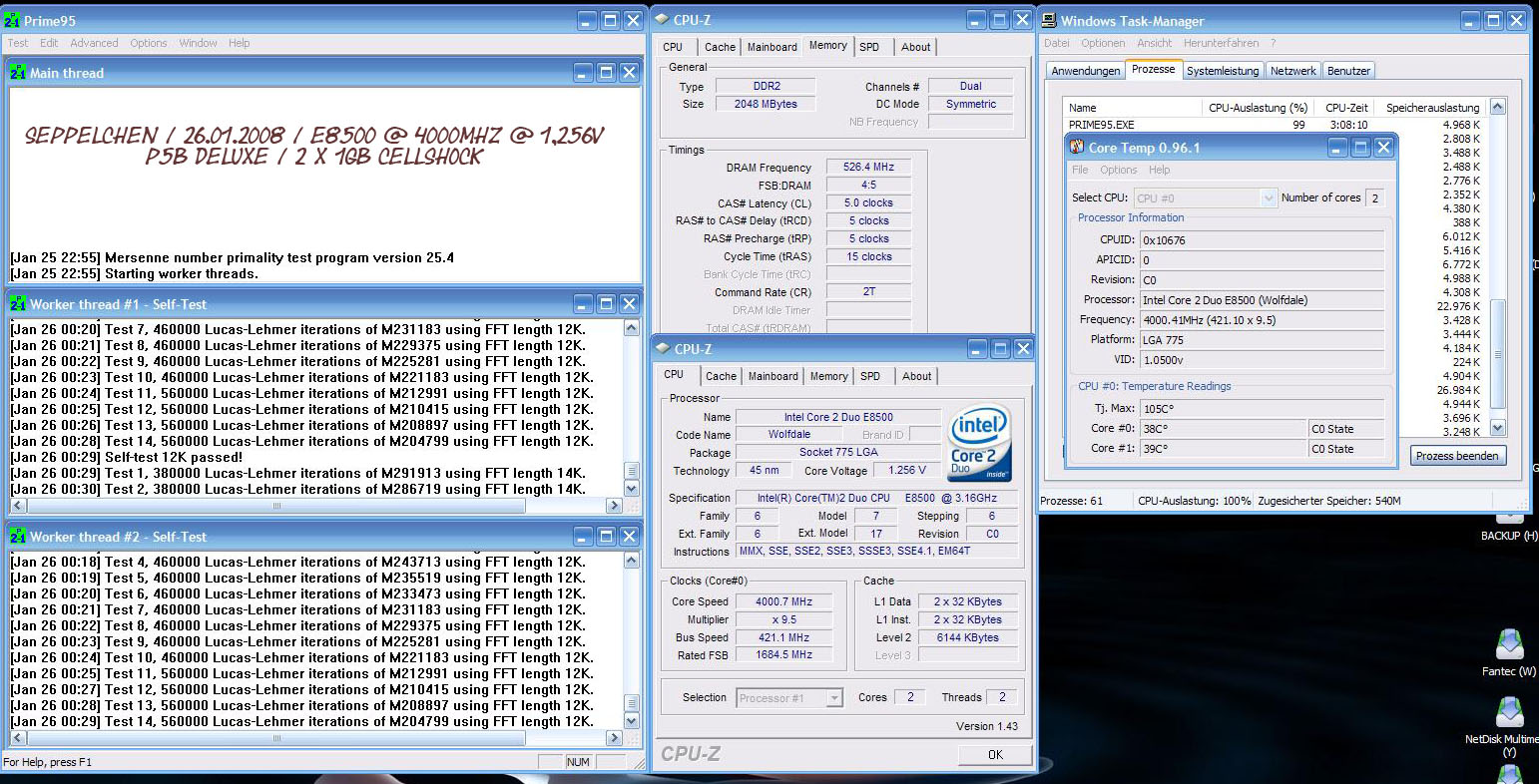Screen dimensions: 1539x784
Task: Click Prozess beenden button
Action: pos(1456,456)
